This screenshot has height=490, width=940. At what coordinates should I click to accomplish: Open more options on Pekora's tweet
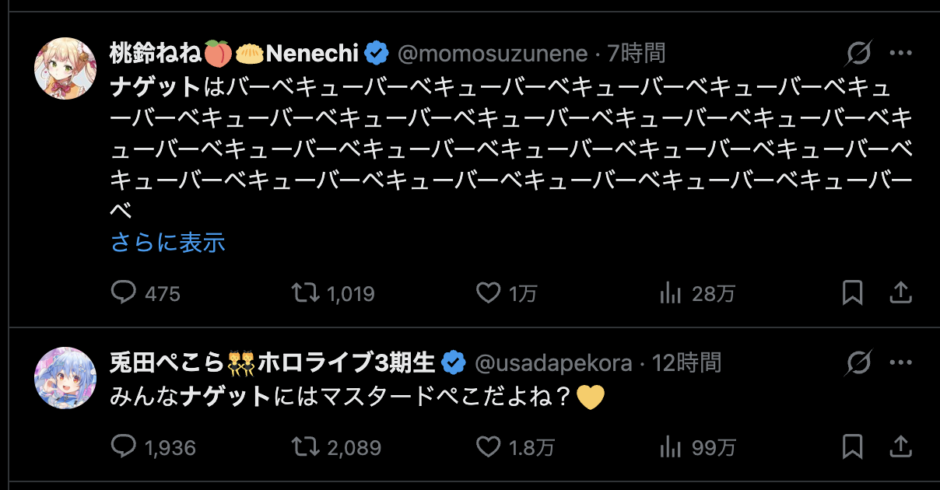tap(900, 362)
